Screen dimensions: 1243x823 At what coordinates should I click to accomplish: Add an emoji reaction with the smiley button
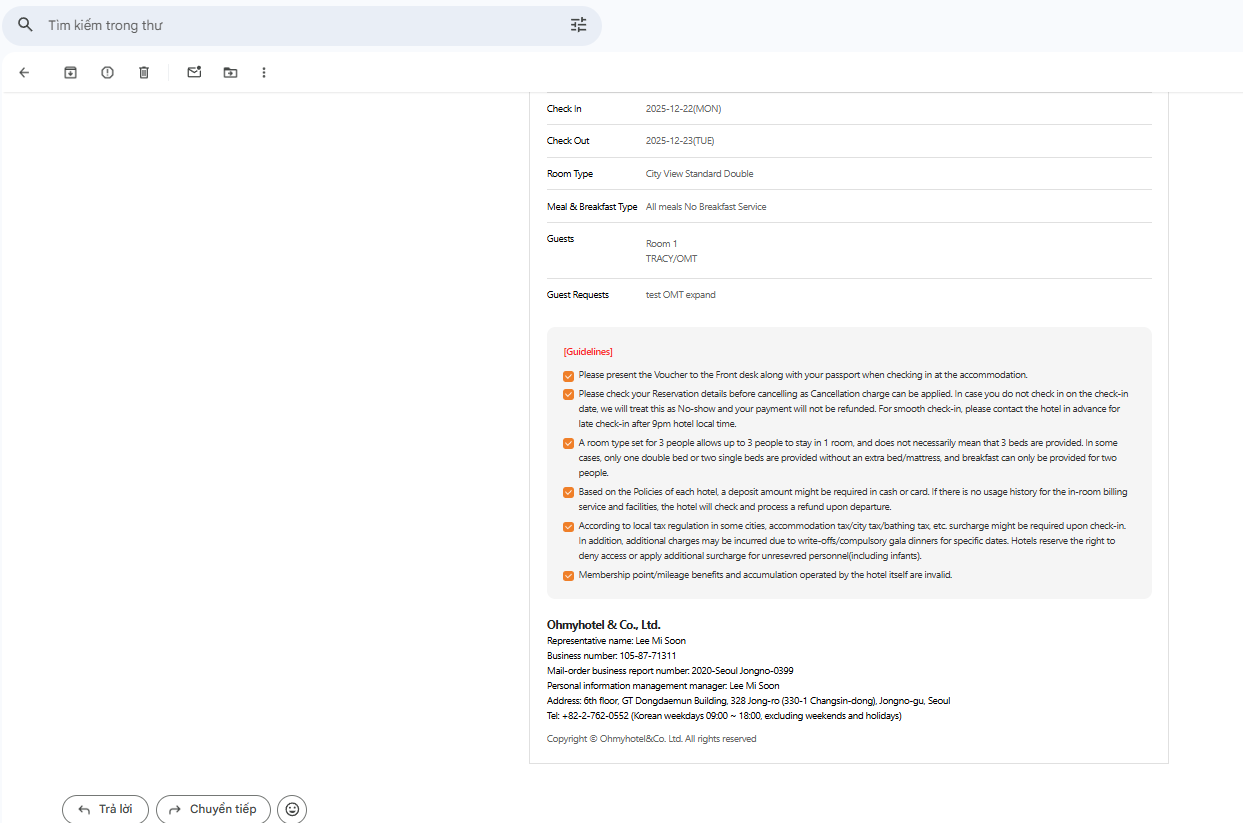click(292, 809)
